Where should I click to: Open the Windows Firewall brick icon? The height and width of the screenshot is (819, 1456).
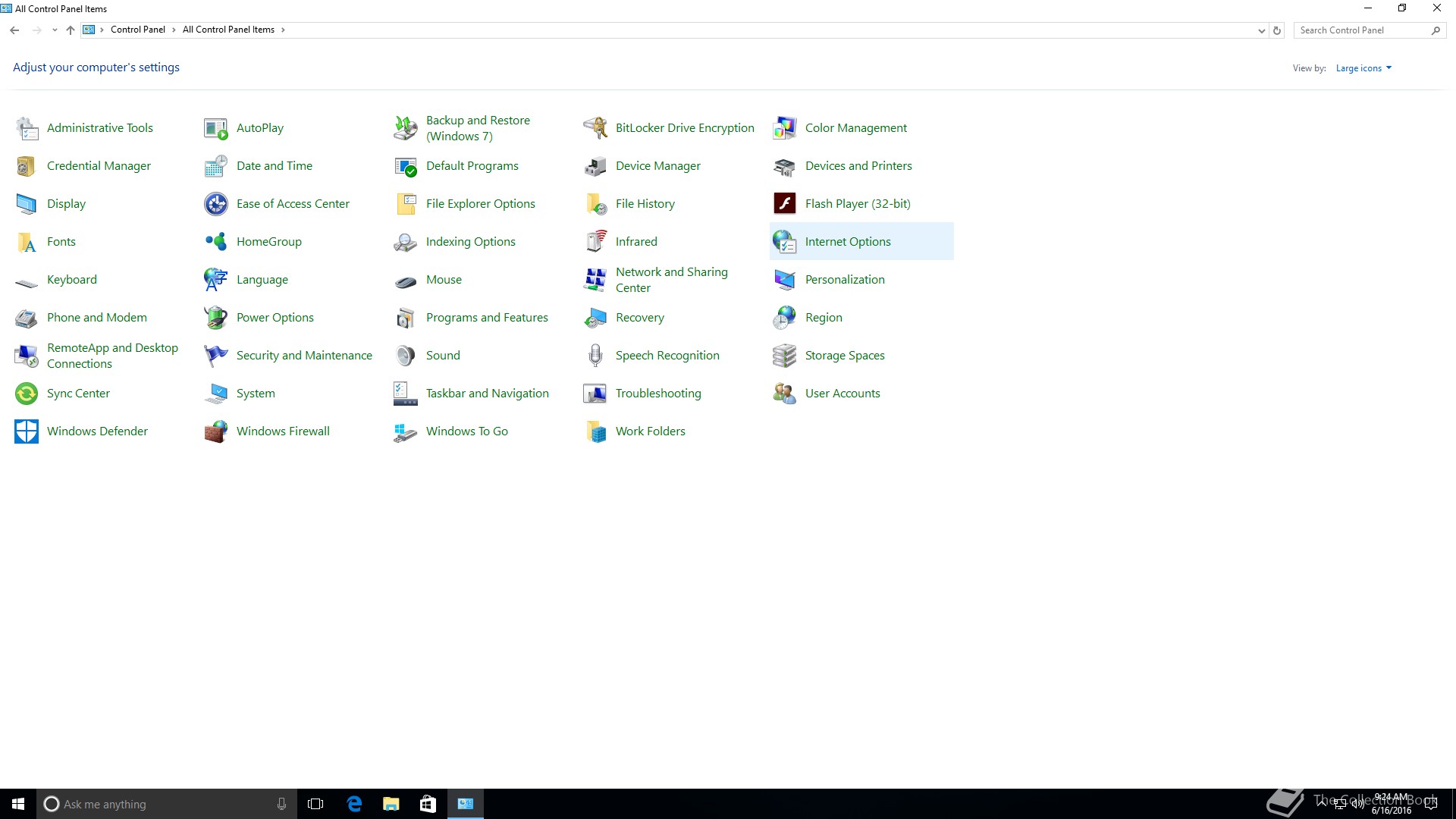[216, 431]
